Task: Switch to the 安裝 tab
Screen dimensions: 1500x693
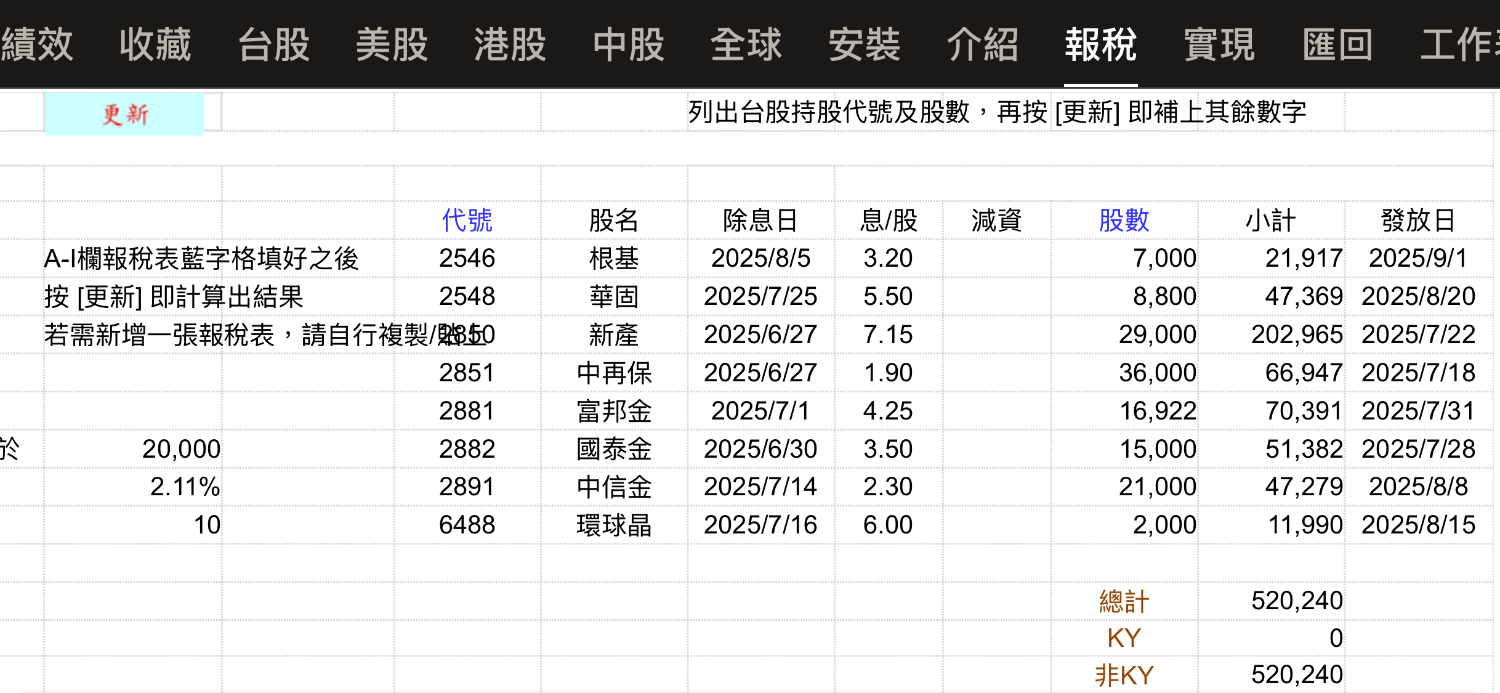Action: 864,45
